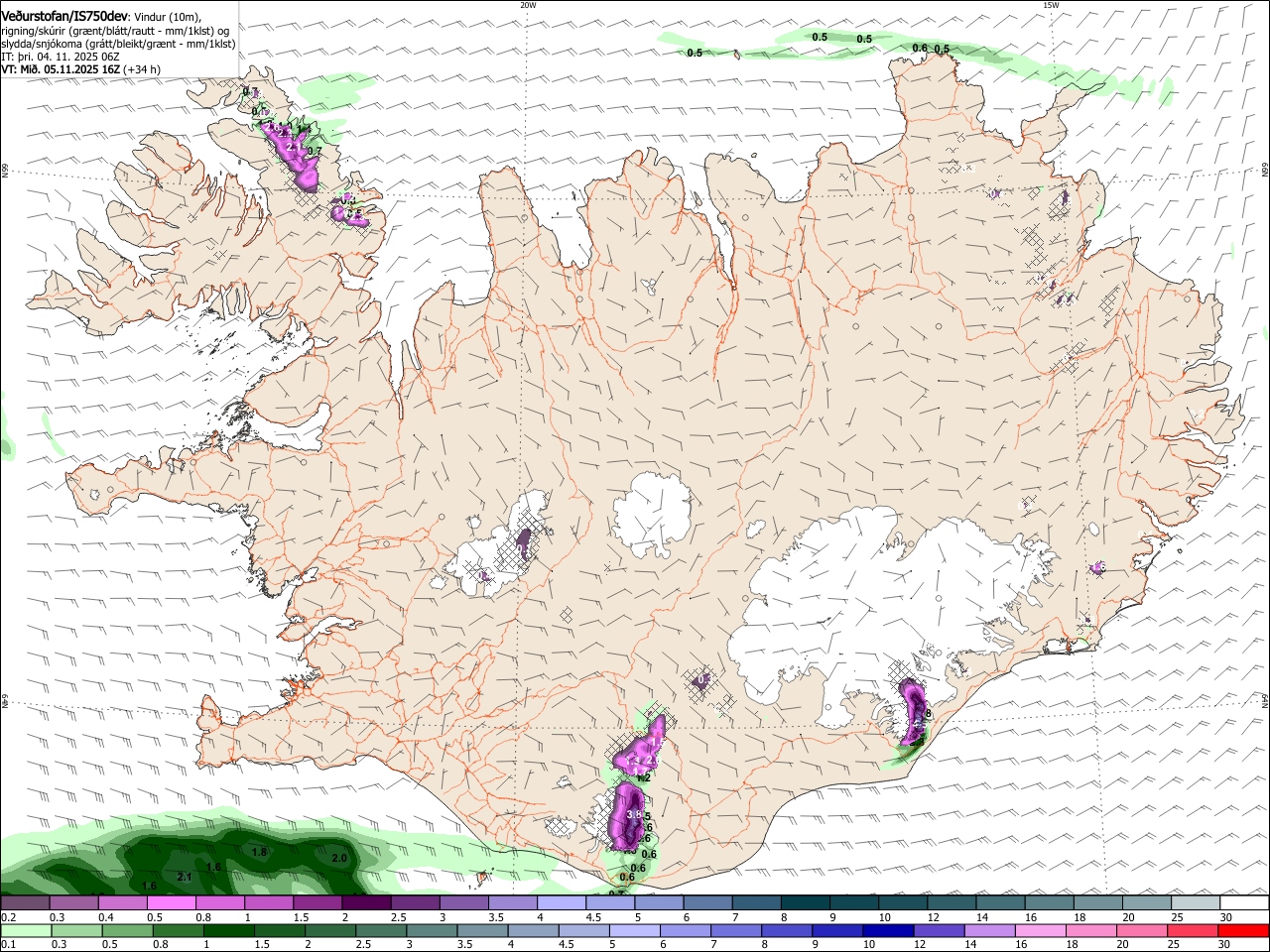Image resolution: width=1270 pixels, height=952 pixels.
Task: Click the 'IT: þri. 04. 11. 2025 06Z' line
Action: point(60,57)
